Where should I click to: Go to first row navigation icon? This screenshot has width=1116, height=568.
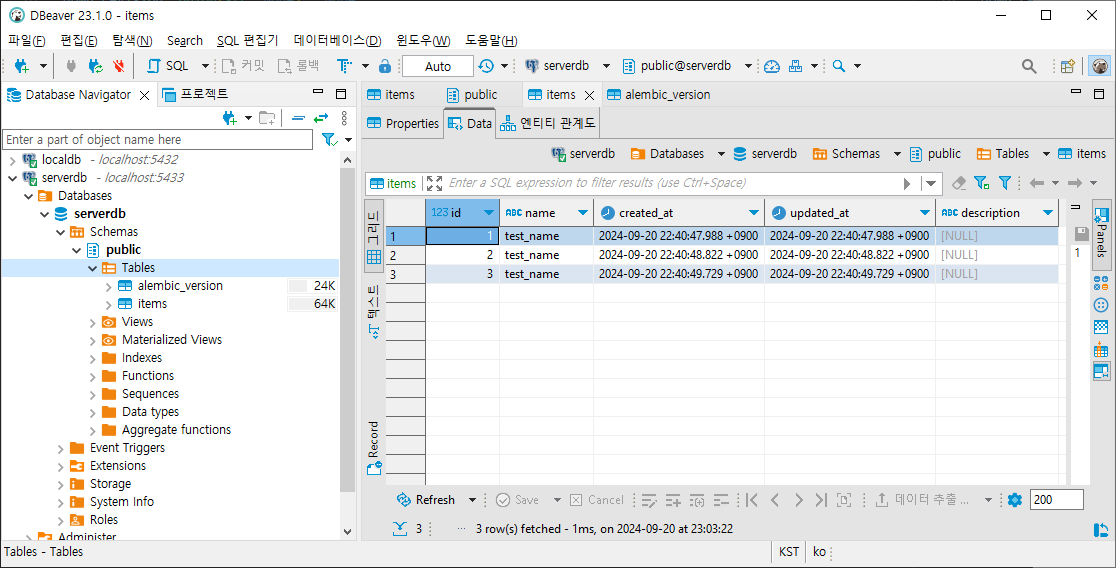pyautogui.click(x=752, y=500)
